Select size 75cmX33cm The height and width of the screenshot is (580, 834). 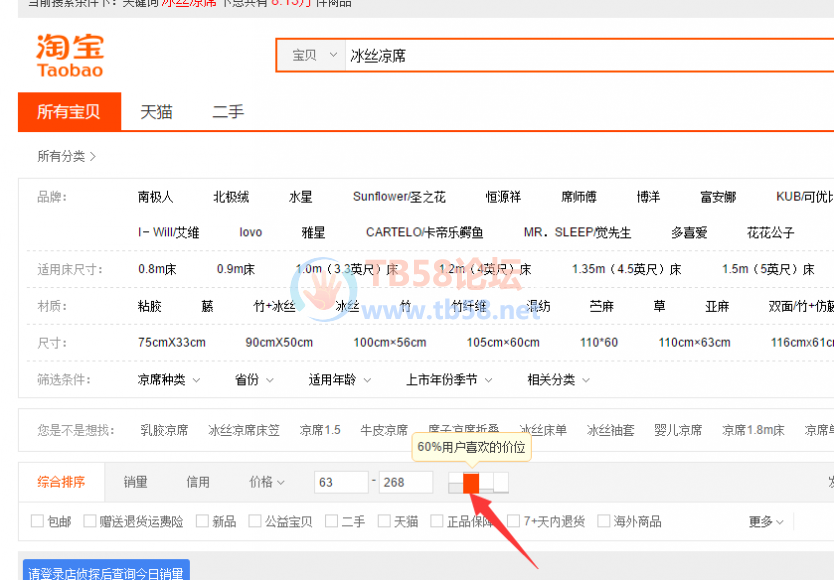point(172,343)
